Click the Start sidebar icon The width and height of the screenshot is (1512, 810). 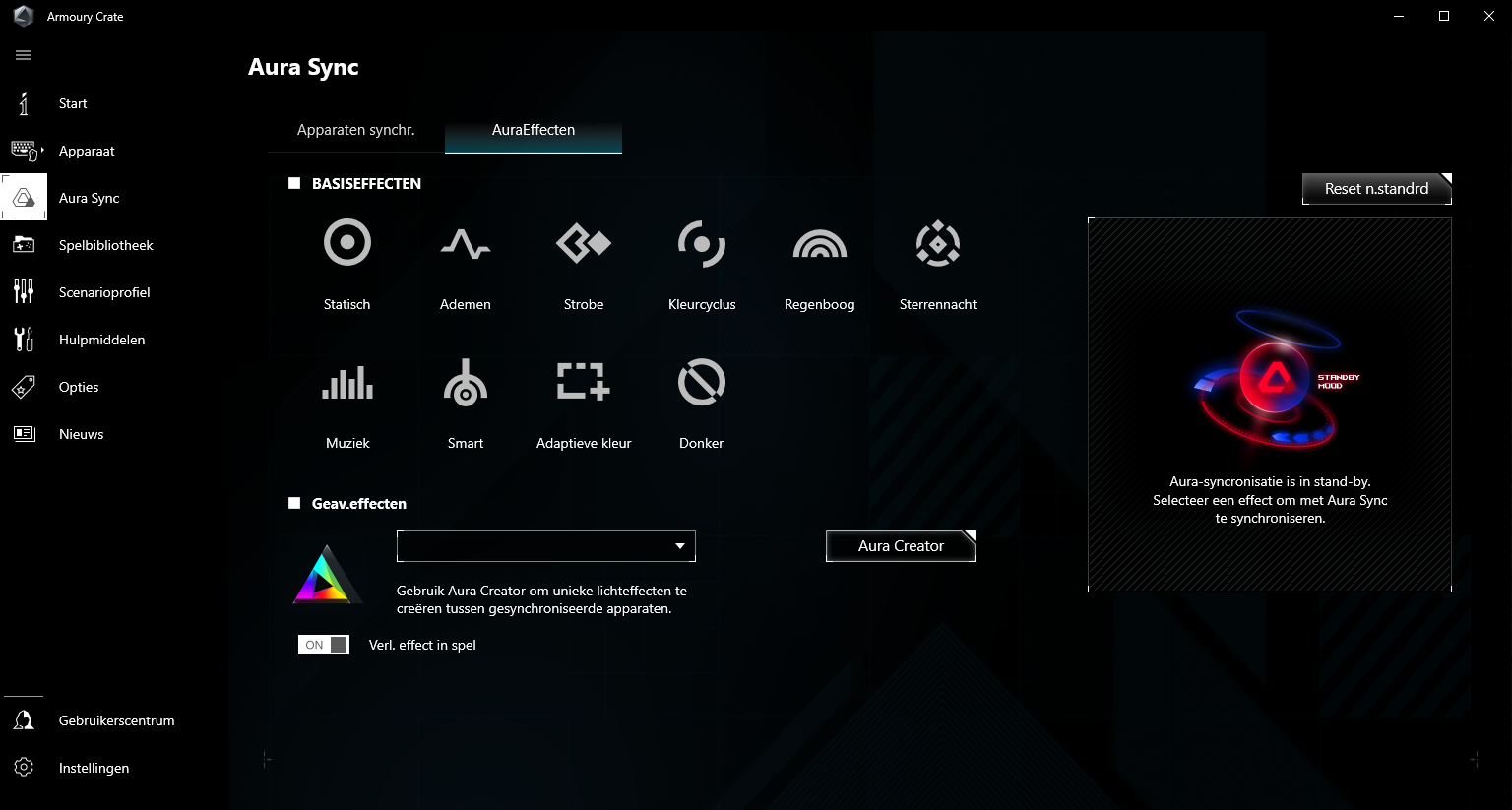tap(24, 103)
